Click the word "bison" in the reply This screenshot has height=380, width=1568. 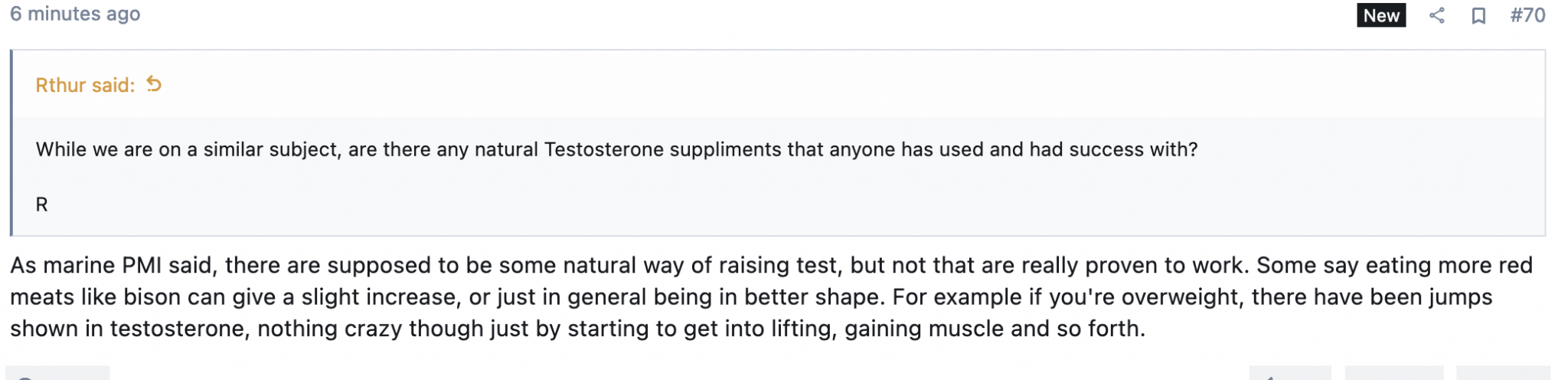152,297
